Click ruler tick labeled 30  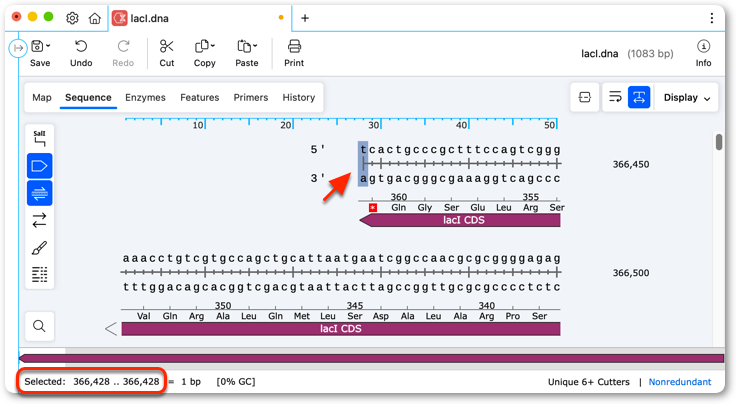(x=374, y=125)
